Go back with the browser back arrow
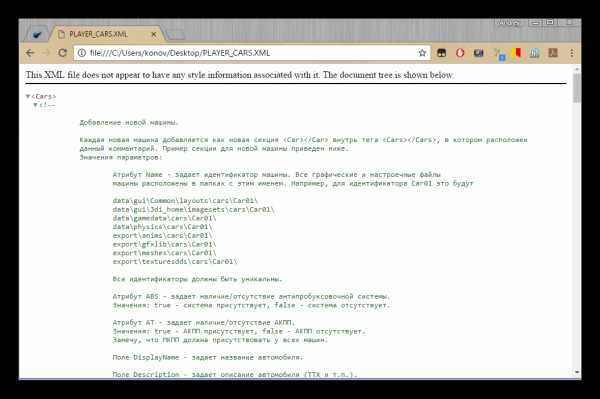 click(30, 53)
